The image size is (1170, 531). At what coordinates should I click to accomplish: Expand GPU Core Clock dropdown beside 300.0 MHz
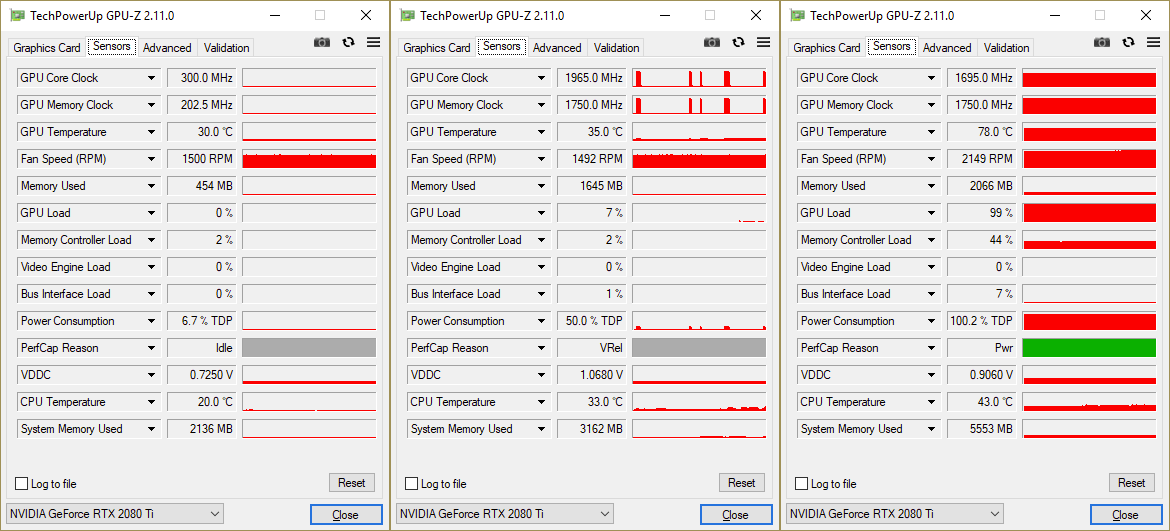[152, 78]
